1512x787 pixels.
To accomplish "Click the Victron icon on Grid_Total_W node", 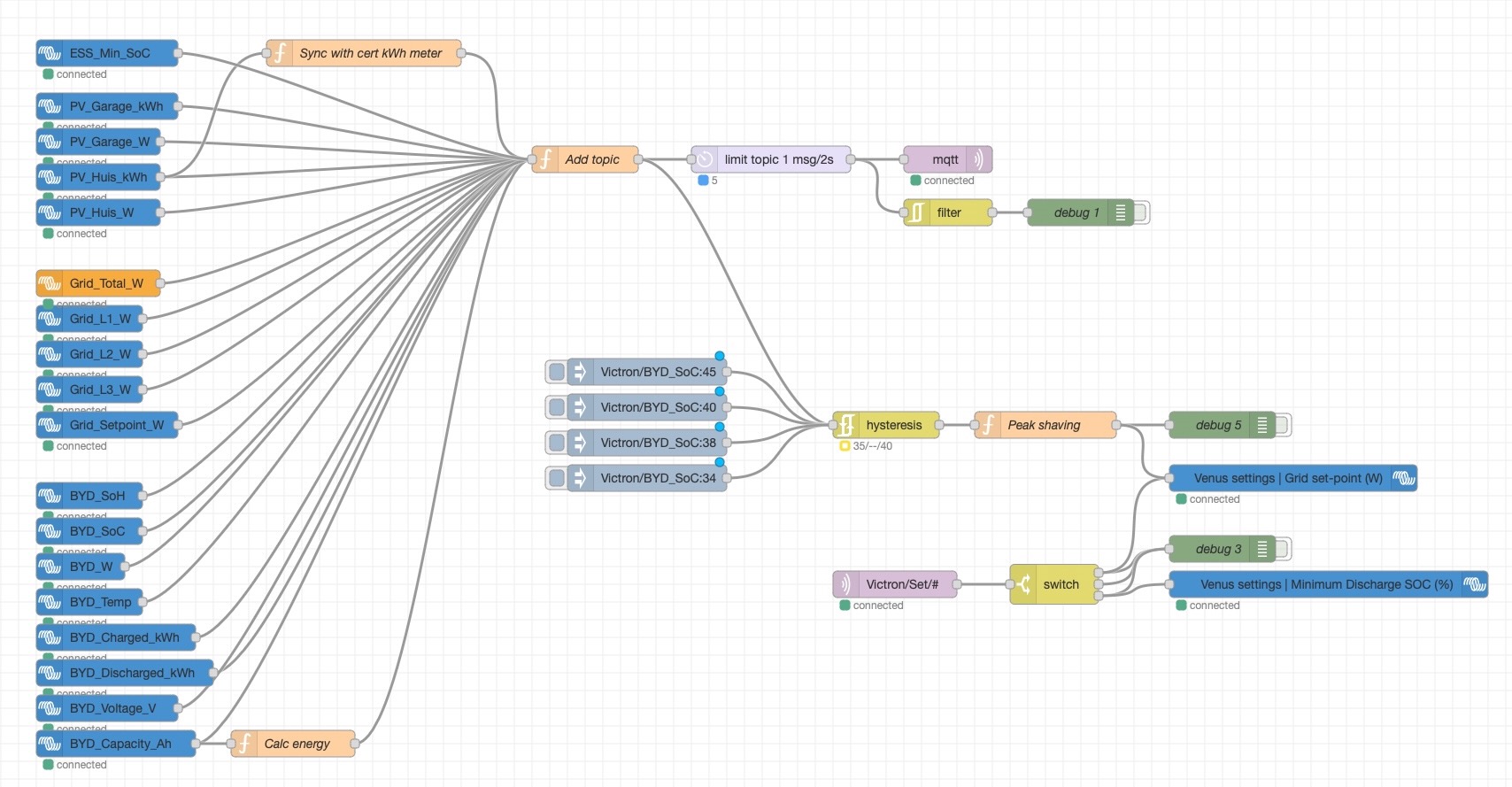I will [50, 283].
